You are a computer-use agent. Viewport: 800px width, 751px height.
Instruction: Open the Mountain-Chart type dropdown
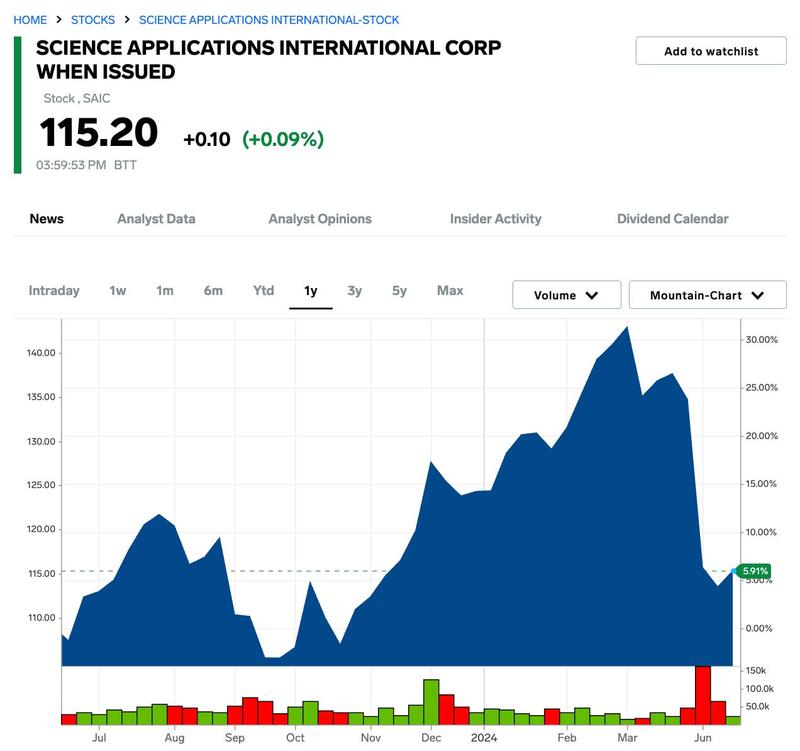[x=707, y=295]
